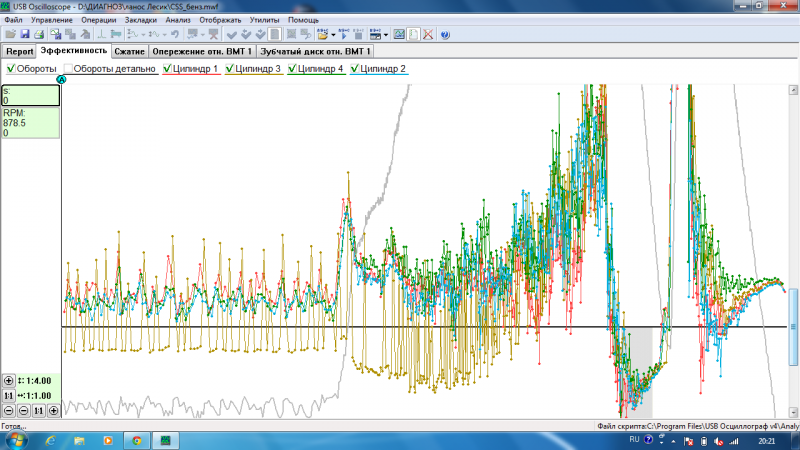Zoom in vertically with the plus button
The width and height of the screenshot is (800, 450).
click(9, 381)
